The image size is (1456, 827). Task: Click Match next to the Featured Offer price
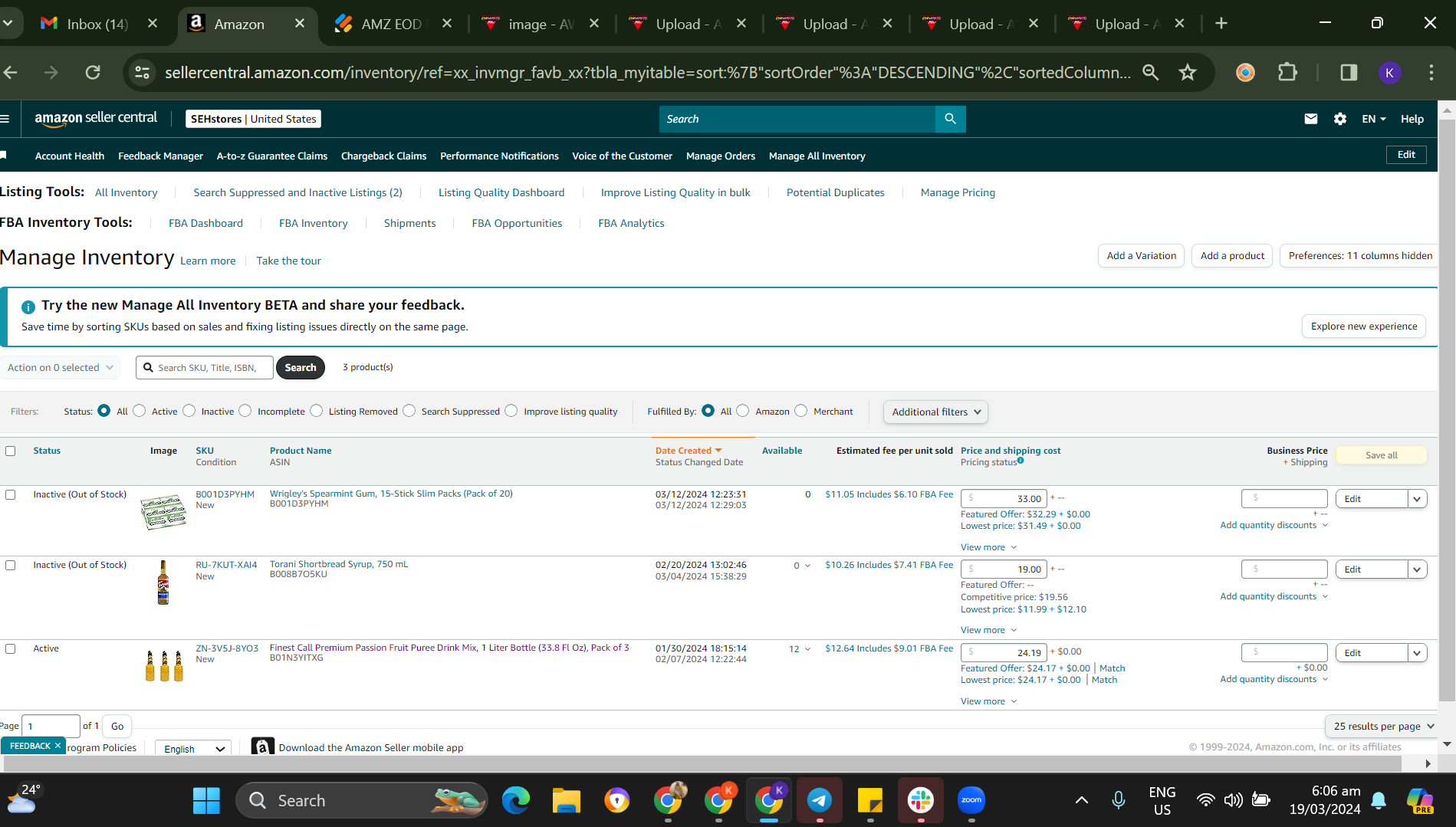tap(1112, 668)
